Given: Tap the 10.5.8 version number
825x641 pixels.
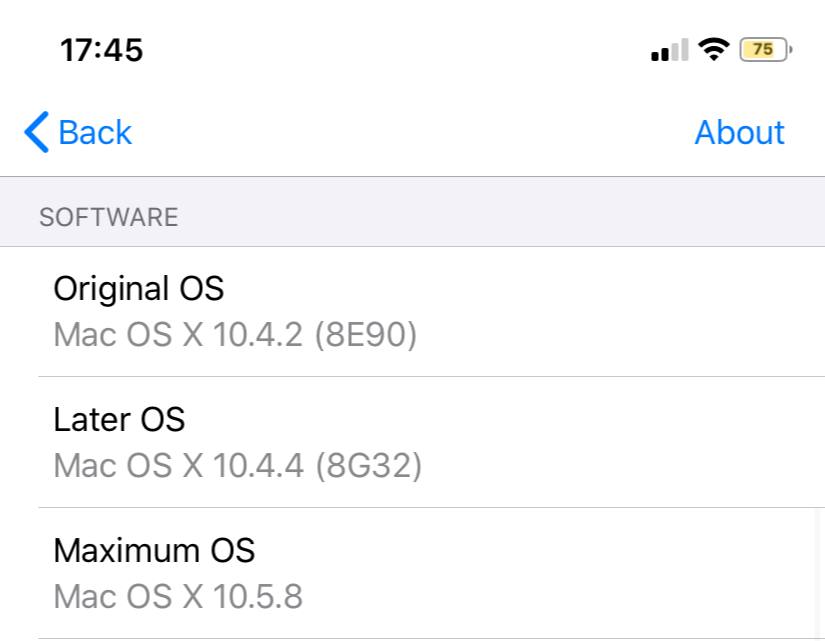Looking at the screenshot, I should click(x=257, y=596).
